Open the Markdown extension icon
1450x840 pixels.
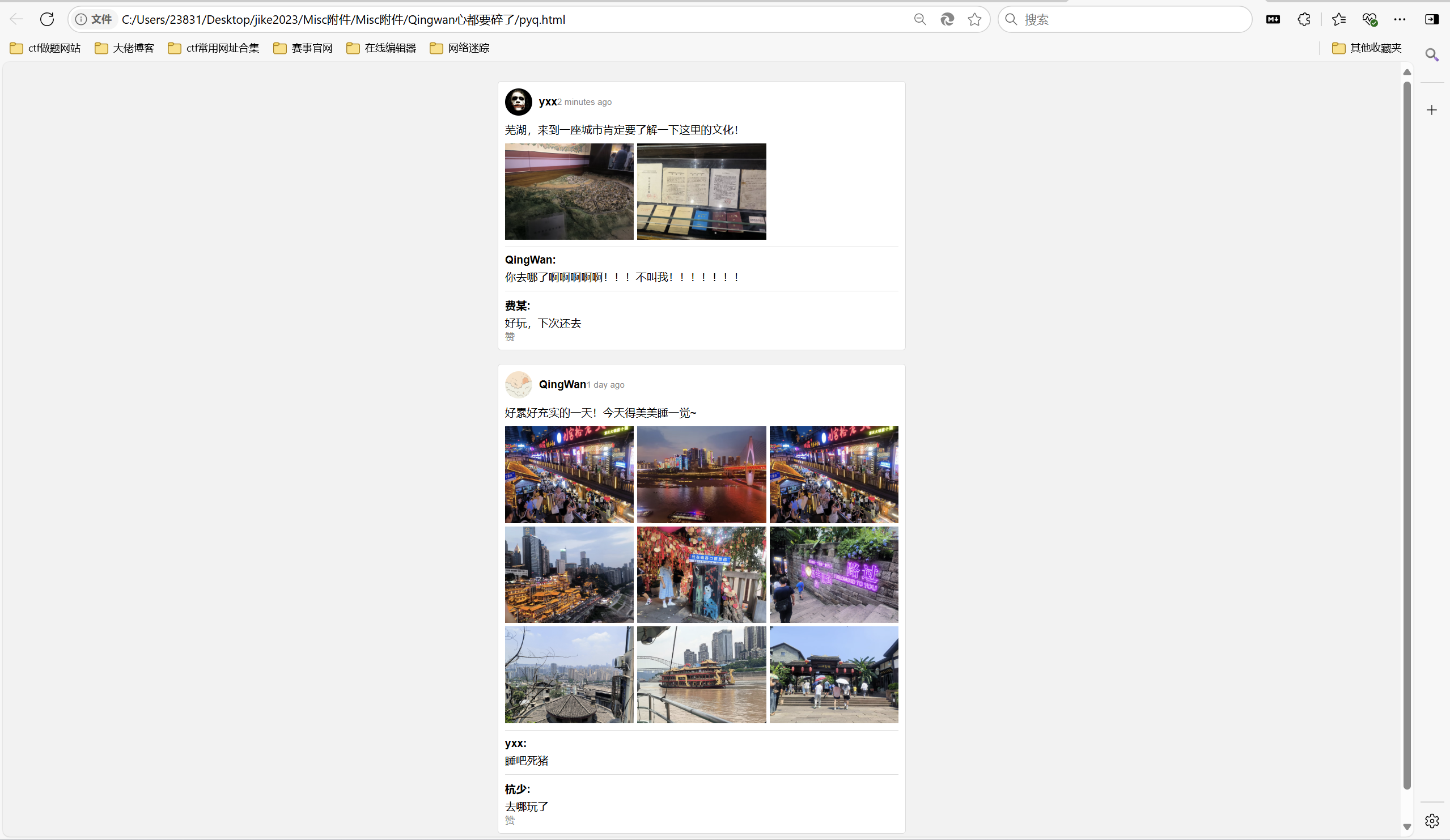(1273, 20)
